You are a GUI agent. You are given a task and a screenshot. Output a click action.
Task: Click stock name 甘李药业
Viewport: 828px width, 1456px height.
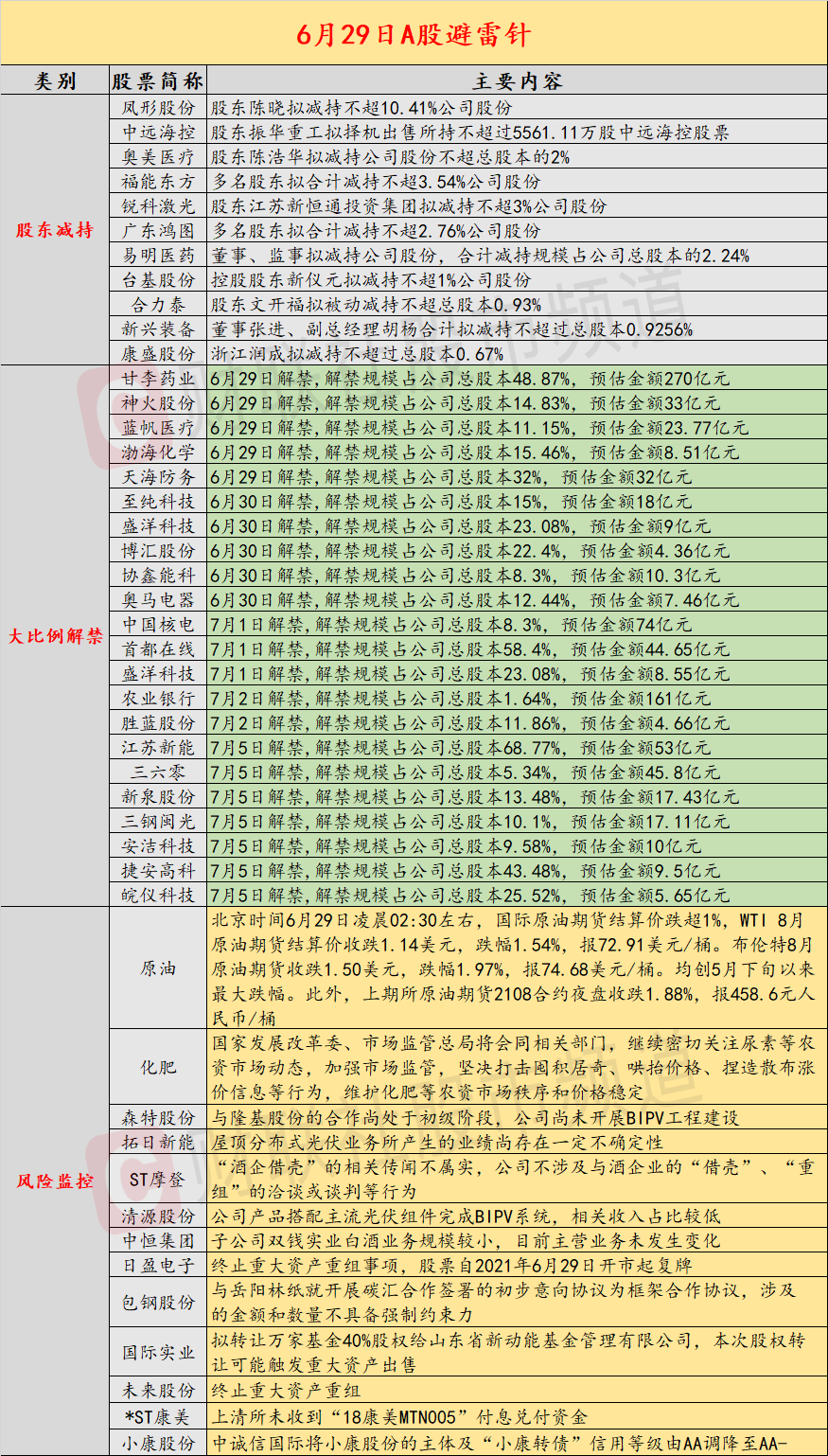158,379
